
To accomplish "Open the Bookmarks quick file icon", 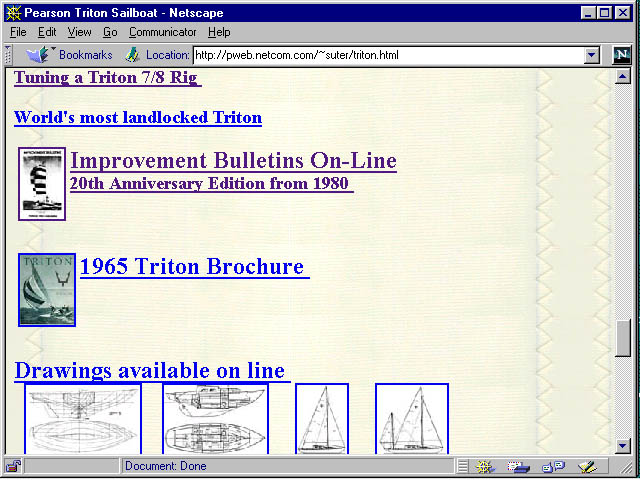I will pyautogui.click(x=38, y=55).
